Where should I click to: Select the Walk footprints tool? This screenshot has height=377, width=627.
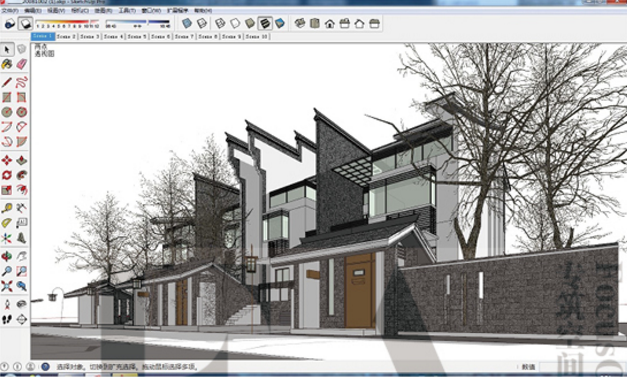tap(7, 319)
